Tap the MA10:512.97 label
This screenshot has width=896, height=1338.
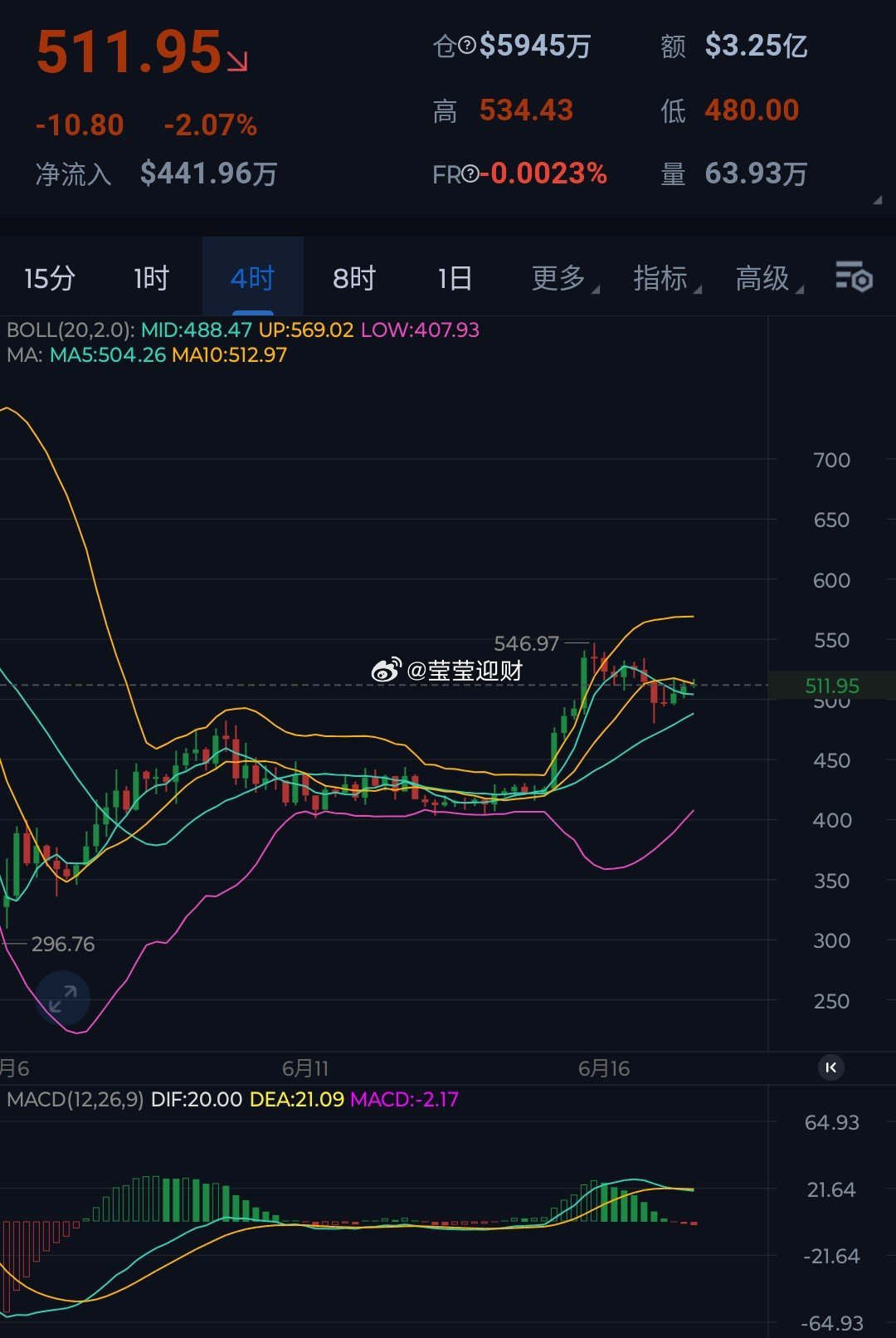(229, 355)
